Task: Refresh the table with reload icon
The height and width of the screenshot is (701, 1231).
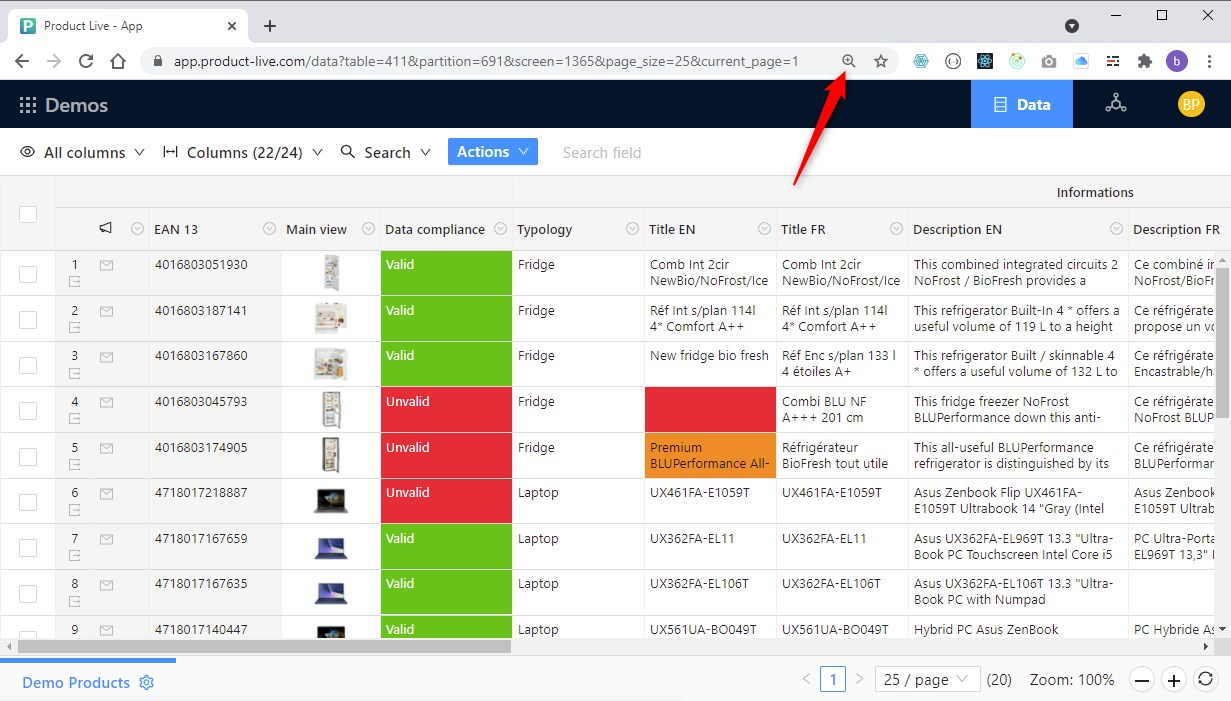Action: (1206, 680)
